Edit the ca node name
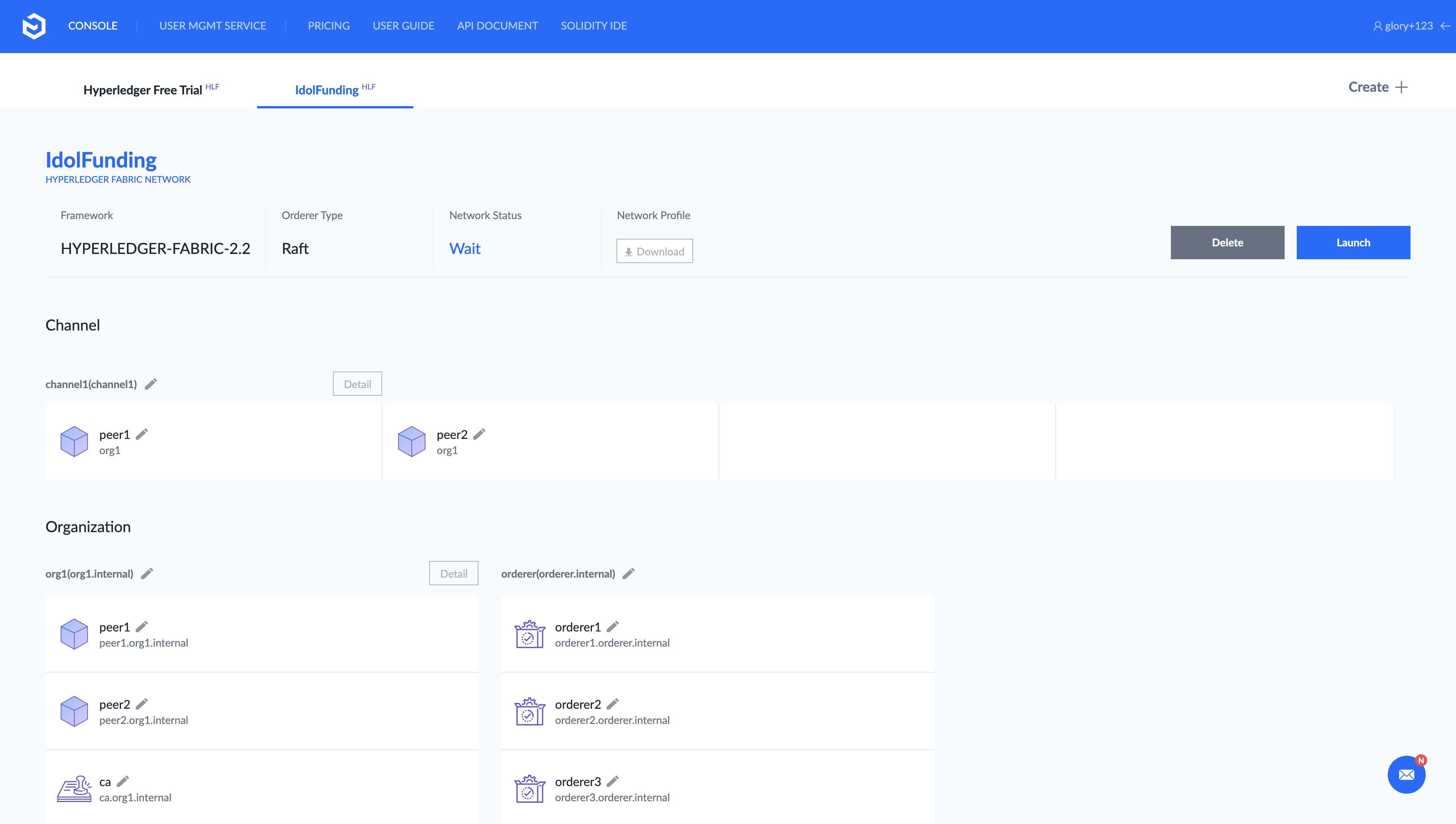The image size is (1456, 824). pos(123,781)
